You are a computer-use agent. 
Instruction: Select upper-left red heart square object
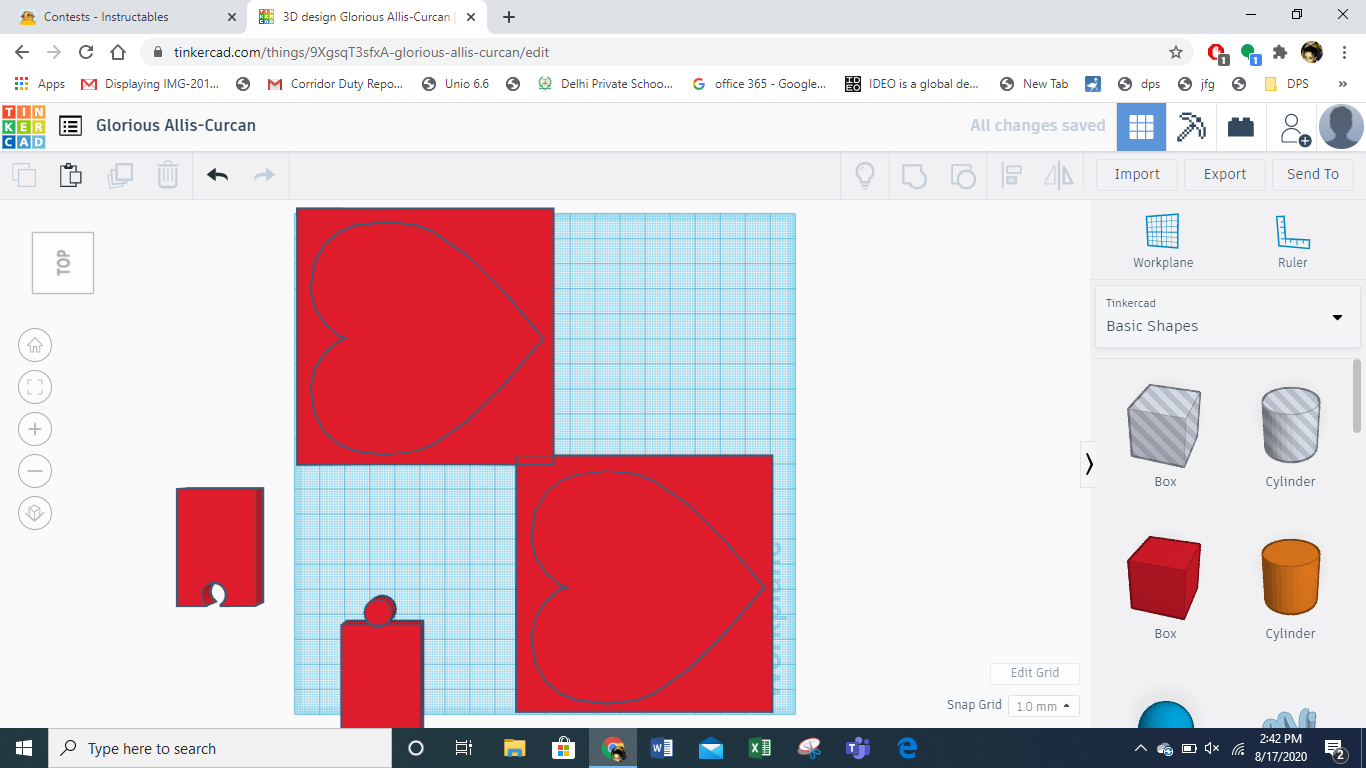point(425,336)
